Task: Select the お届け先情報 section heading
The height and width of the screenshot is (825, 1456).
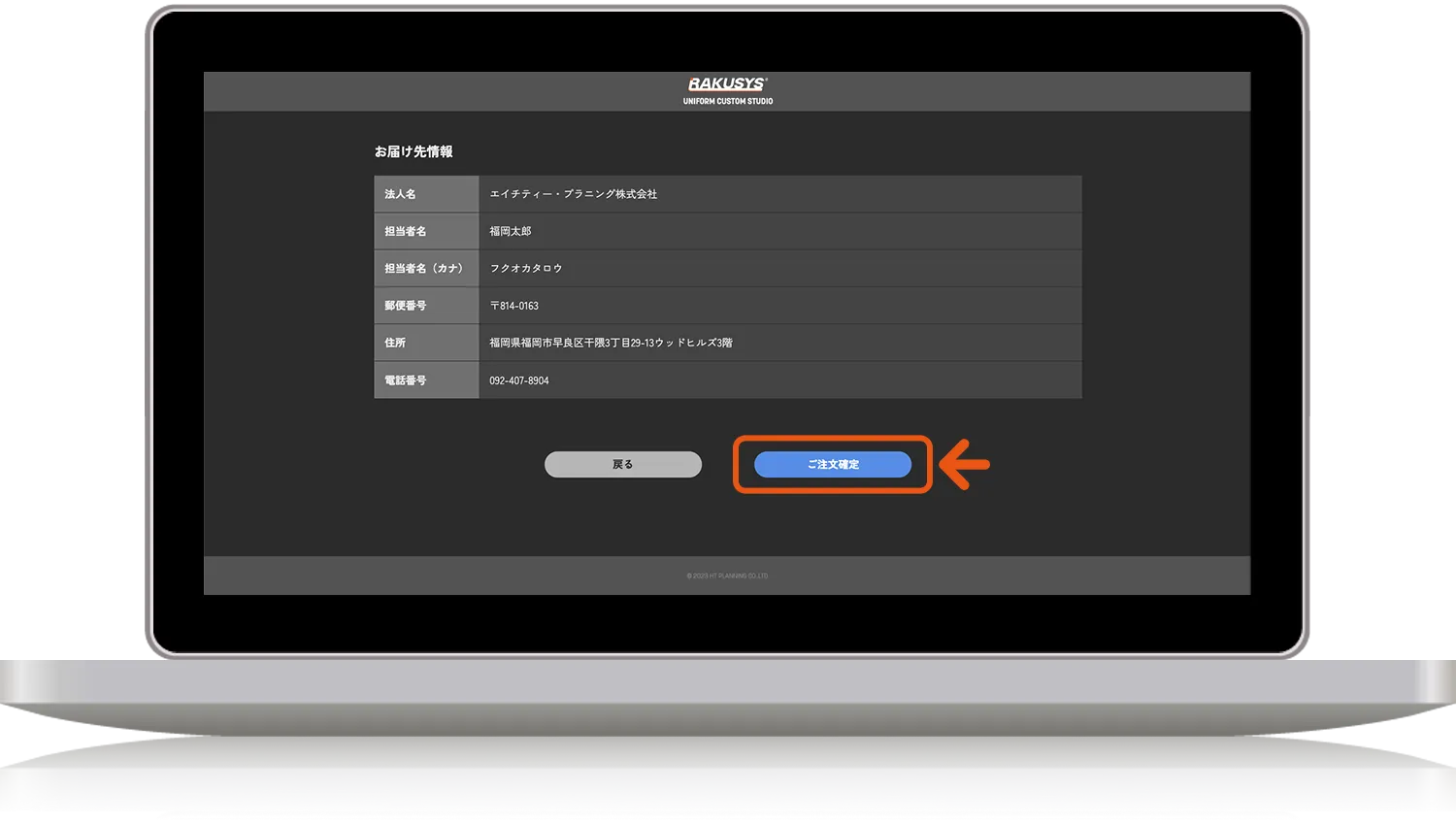Action: 414,151
